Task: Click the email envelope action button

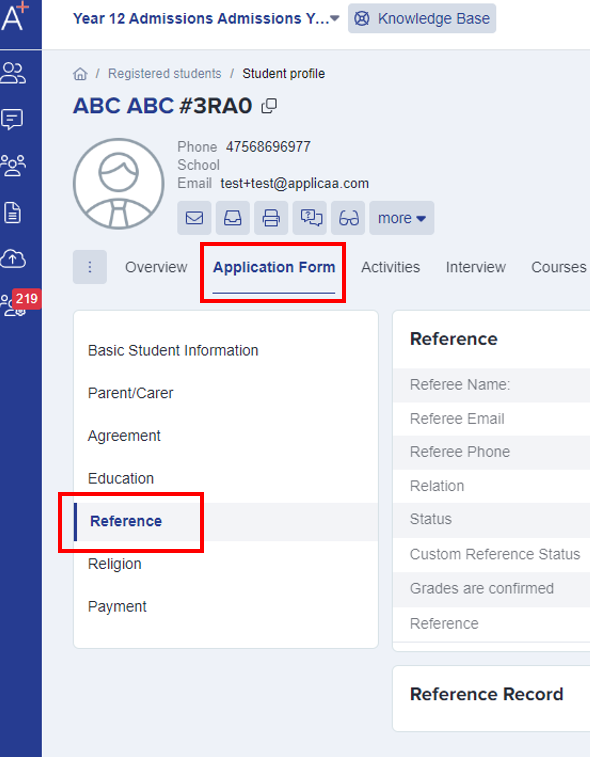Action: pyautogui.click(x=194, y=218)
